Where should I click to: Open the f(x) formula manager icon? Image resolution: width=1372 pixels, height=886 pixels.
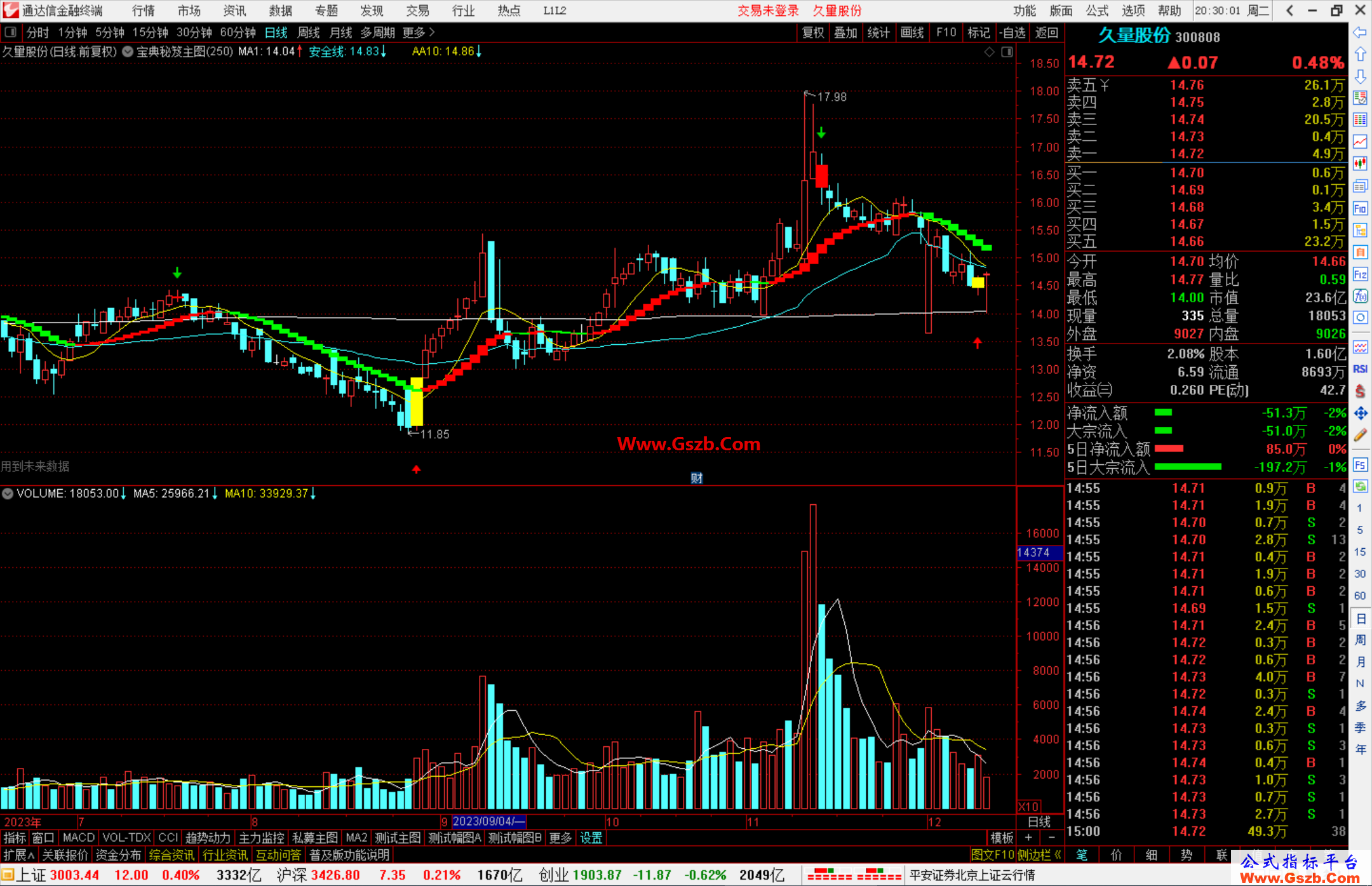(x=1360, y=296)
